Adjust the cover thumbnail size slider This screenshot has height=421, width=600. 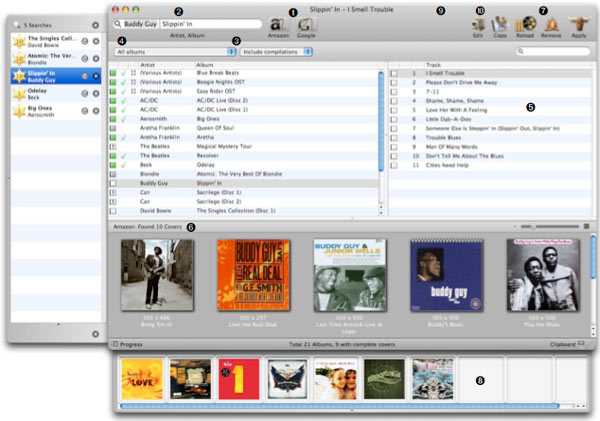click(x=535, y=228)
